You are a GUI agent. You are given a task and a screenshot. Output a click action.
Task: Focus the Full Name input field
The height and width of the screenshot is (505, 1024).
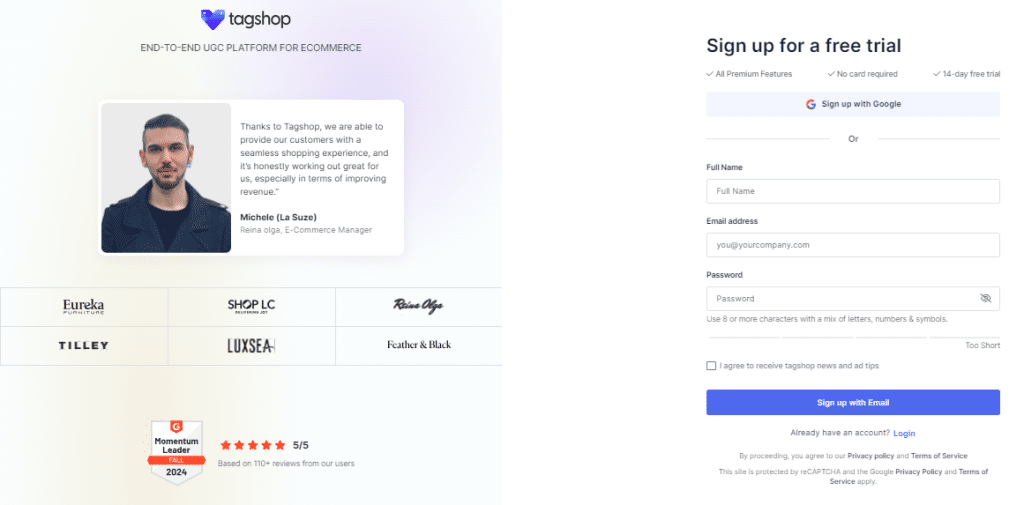853,191
